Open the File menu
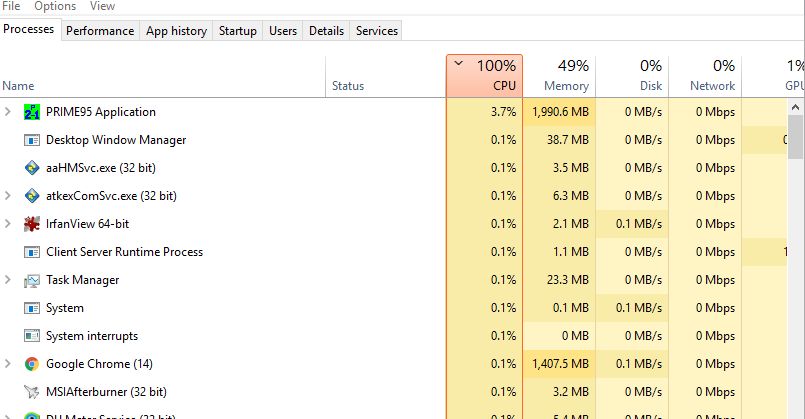 click(11, 6)
